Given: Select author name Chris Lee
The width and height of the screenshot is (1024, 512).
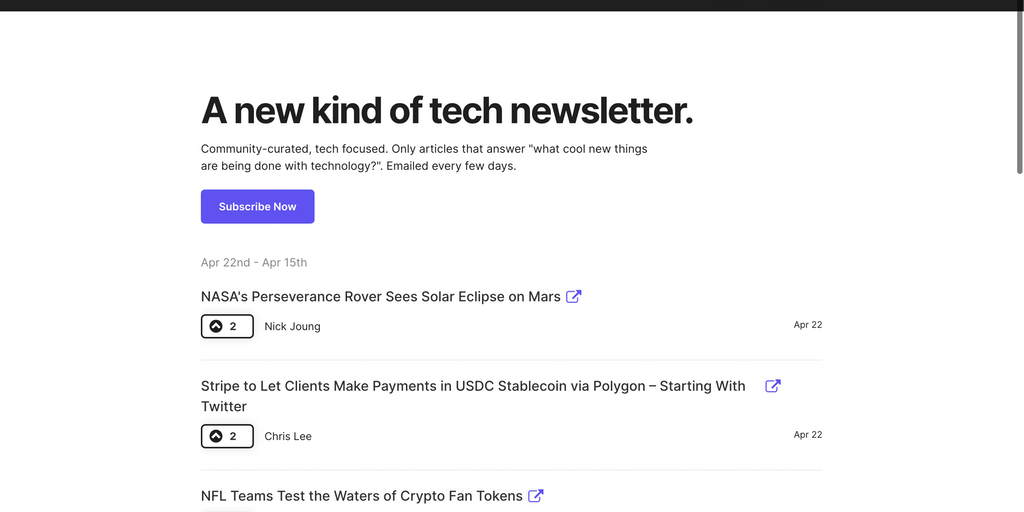Looking at the screenshot, I should pyautogui.click(x=288, y=436).
